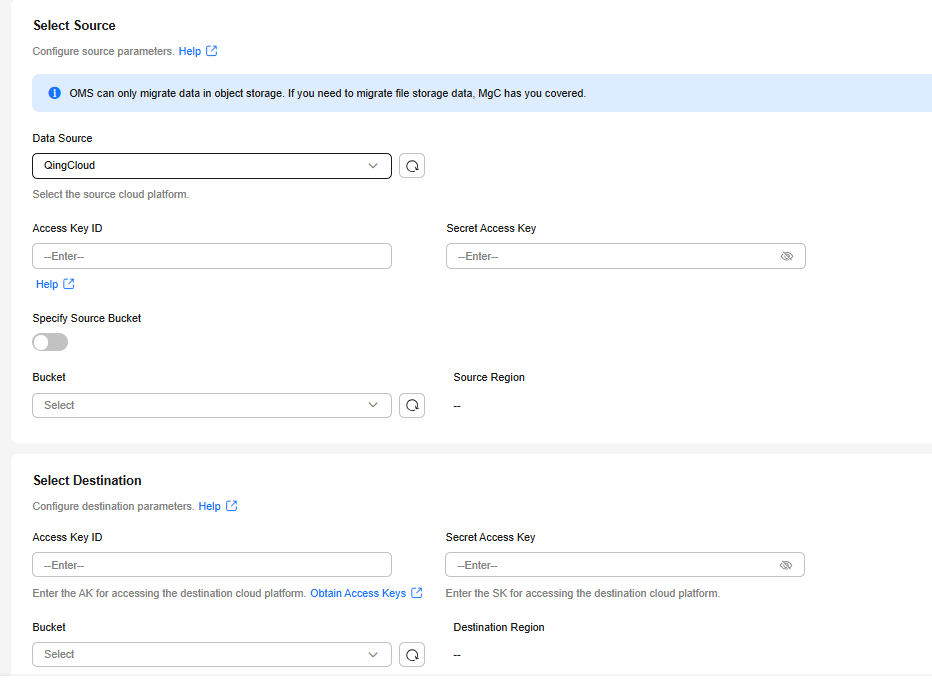
Task: Enable the Specify Source Bucket switch
Action: coord(50,342)
